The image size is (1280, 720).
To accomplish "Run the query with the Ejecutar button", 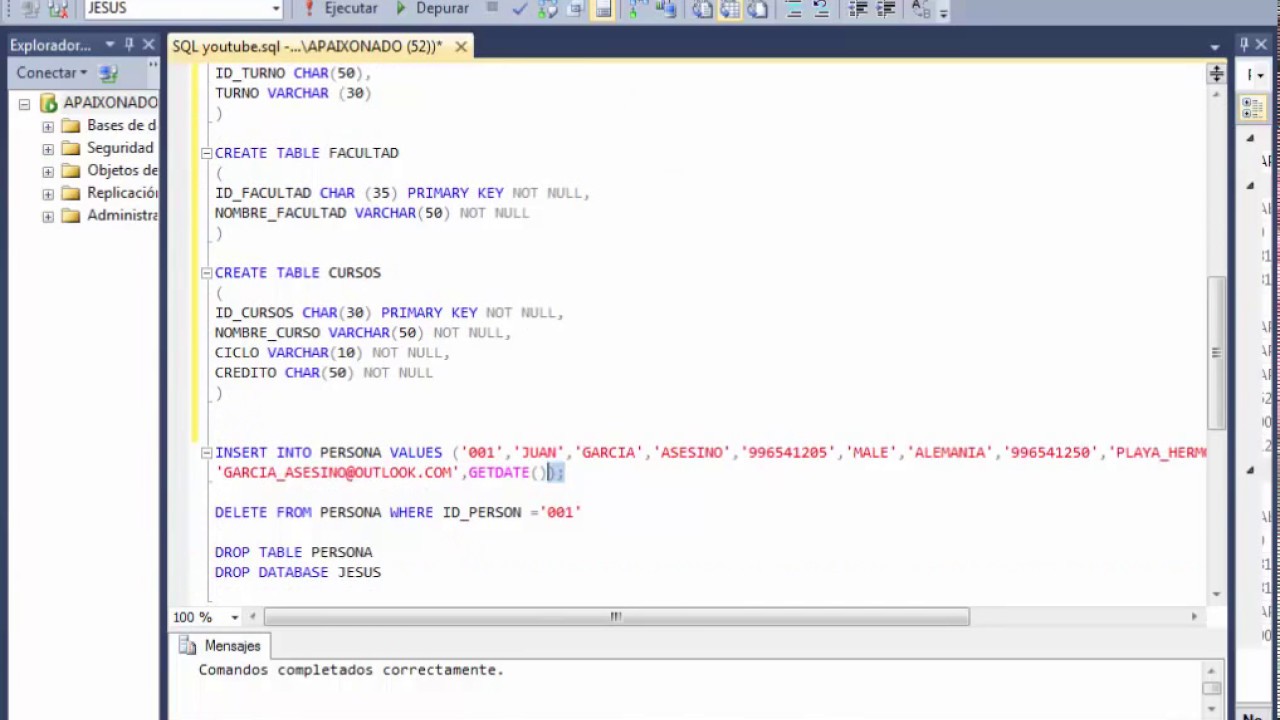I will tap(341, 8).
